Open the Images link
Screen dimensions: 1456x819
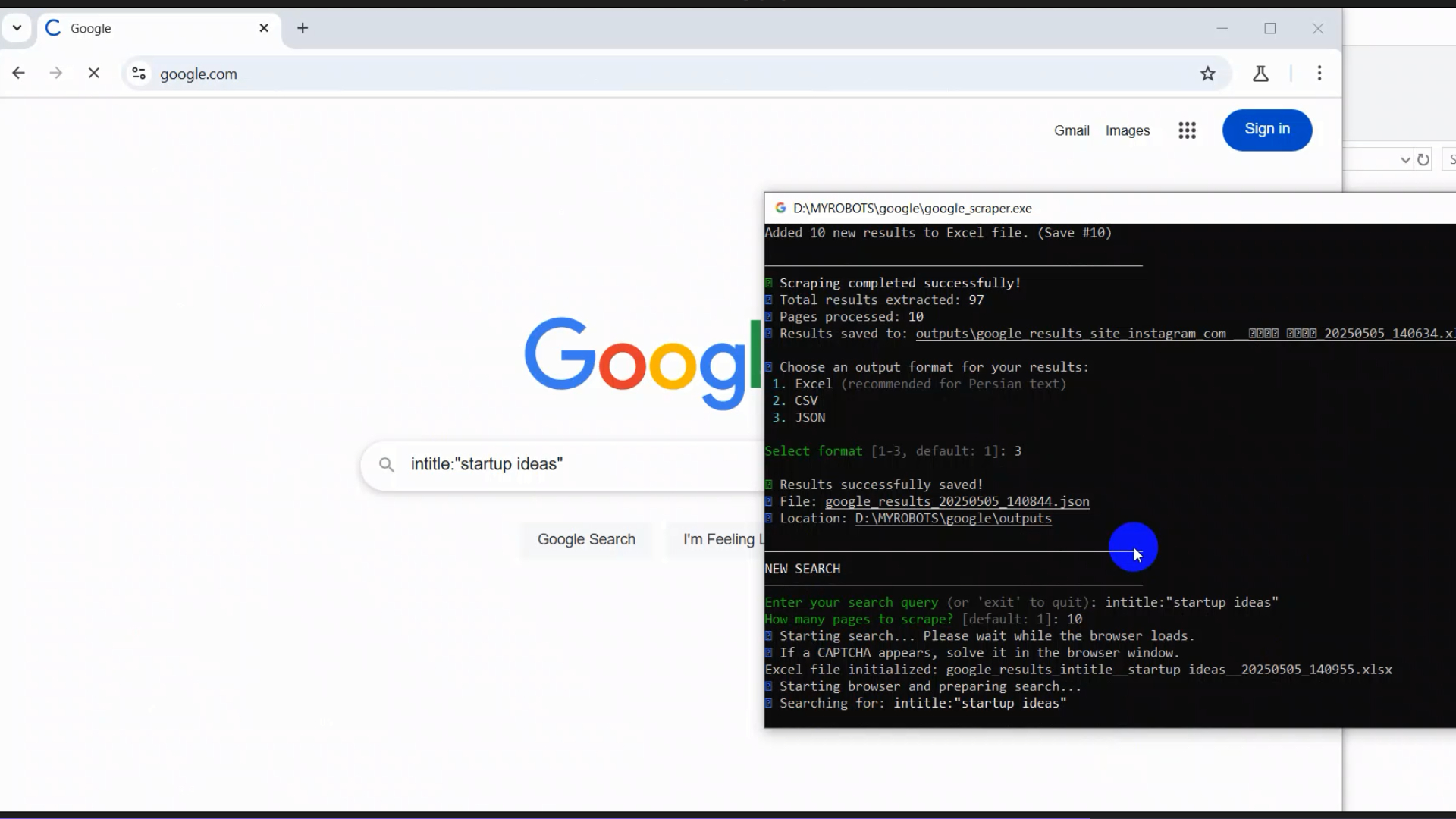[x=1127, y=130]
